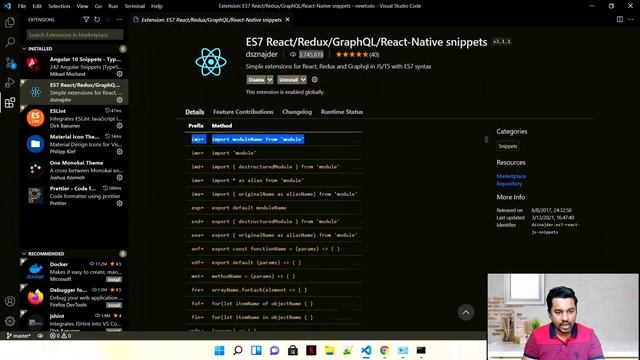Viewport: 640px width, 360px height.
Task: Close the ES7 React extension editor tab
Action: point(287,19)
